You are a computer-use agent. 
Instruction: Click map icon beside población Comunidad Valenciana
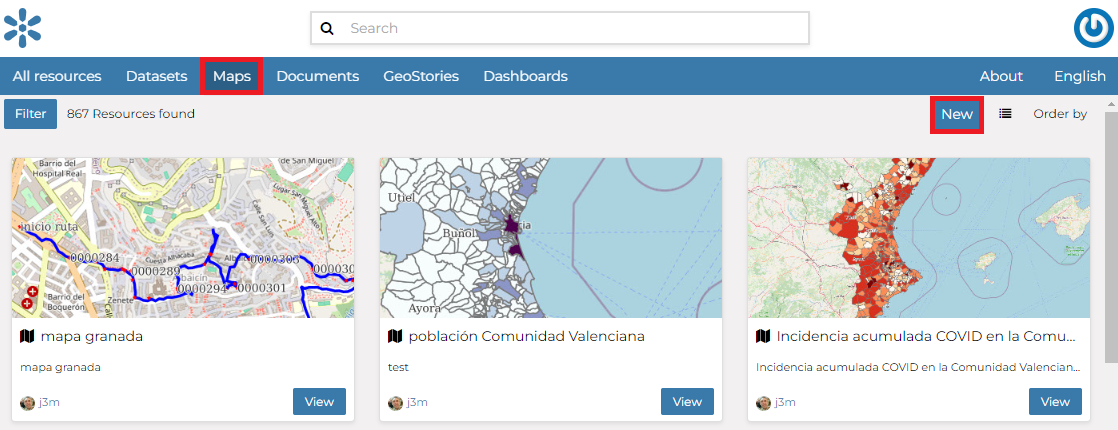click(x=395, y=337)
